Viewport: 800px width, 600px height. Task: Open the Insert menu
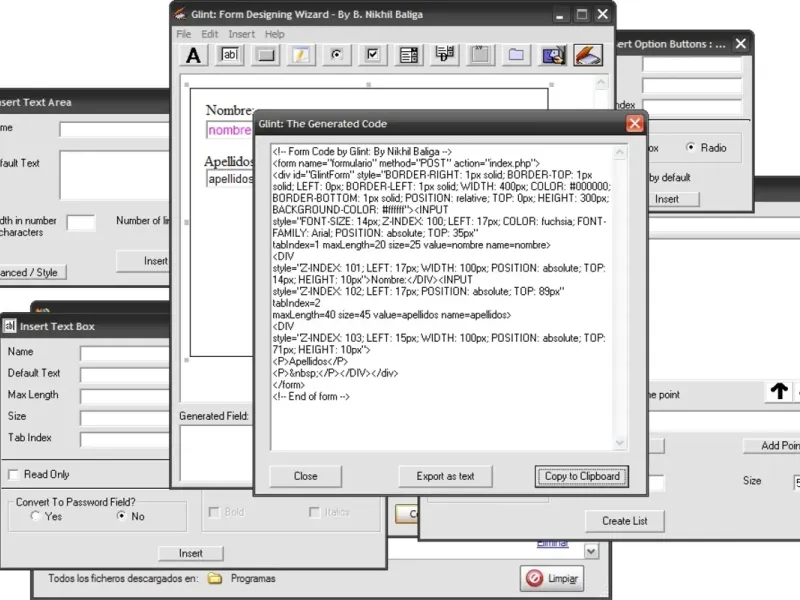tap(241, 34)
